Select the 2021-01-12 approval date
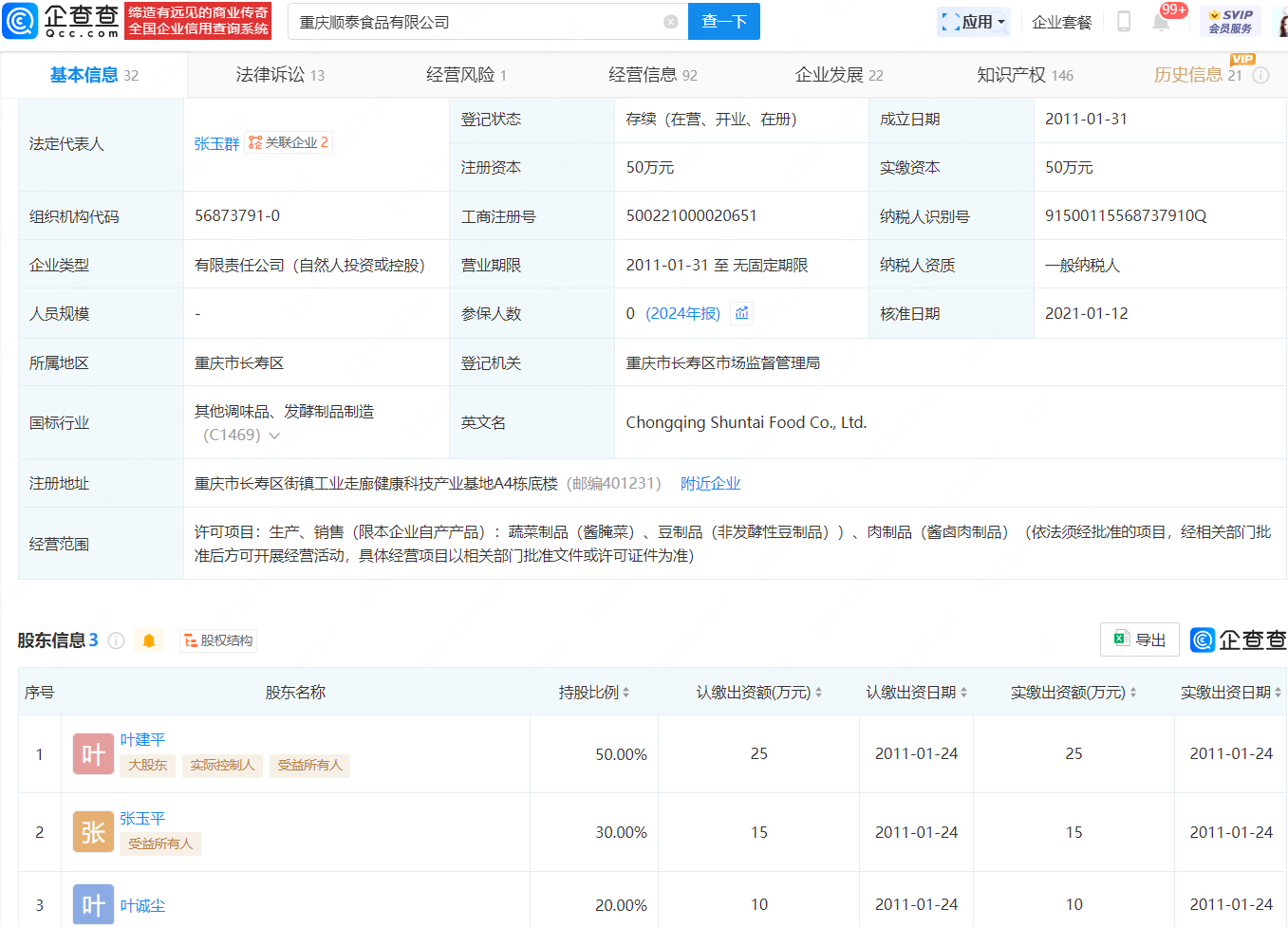Screen dimensions: 1288x927 click(x=1087, y=313)
